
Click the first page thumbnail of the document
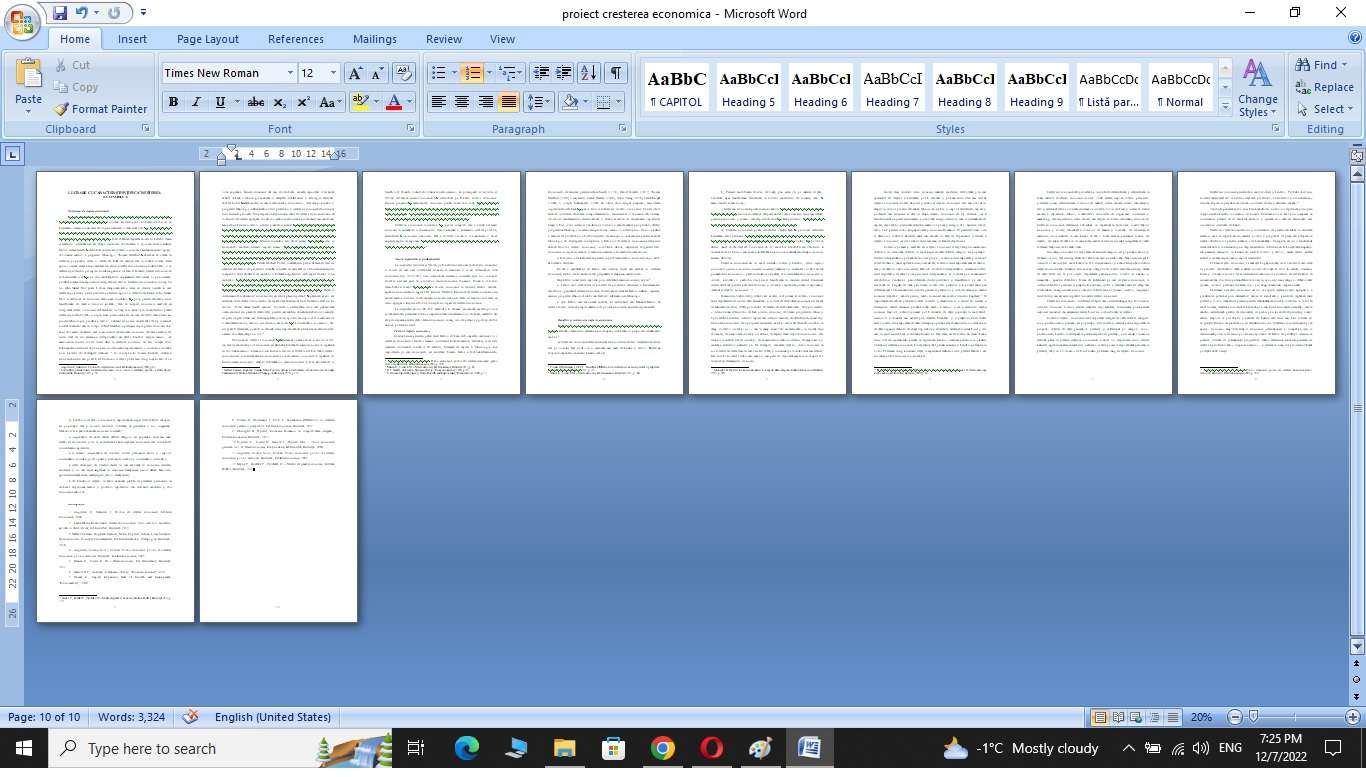click(115, 283)
